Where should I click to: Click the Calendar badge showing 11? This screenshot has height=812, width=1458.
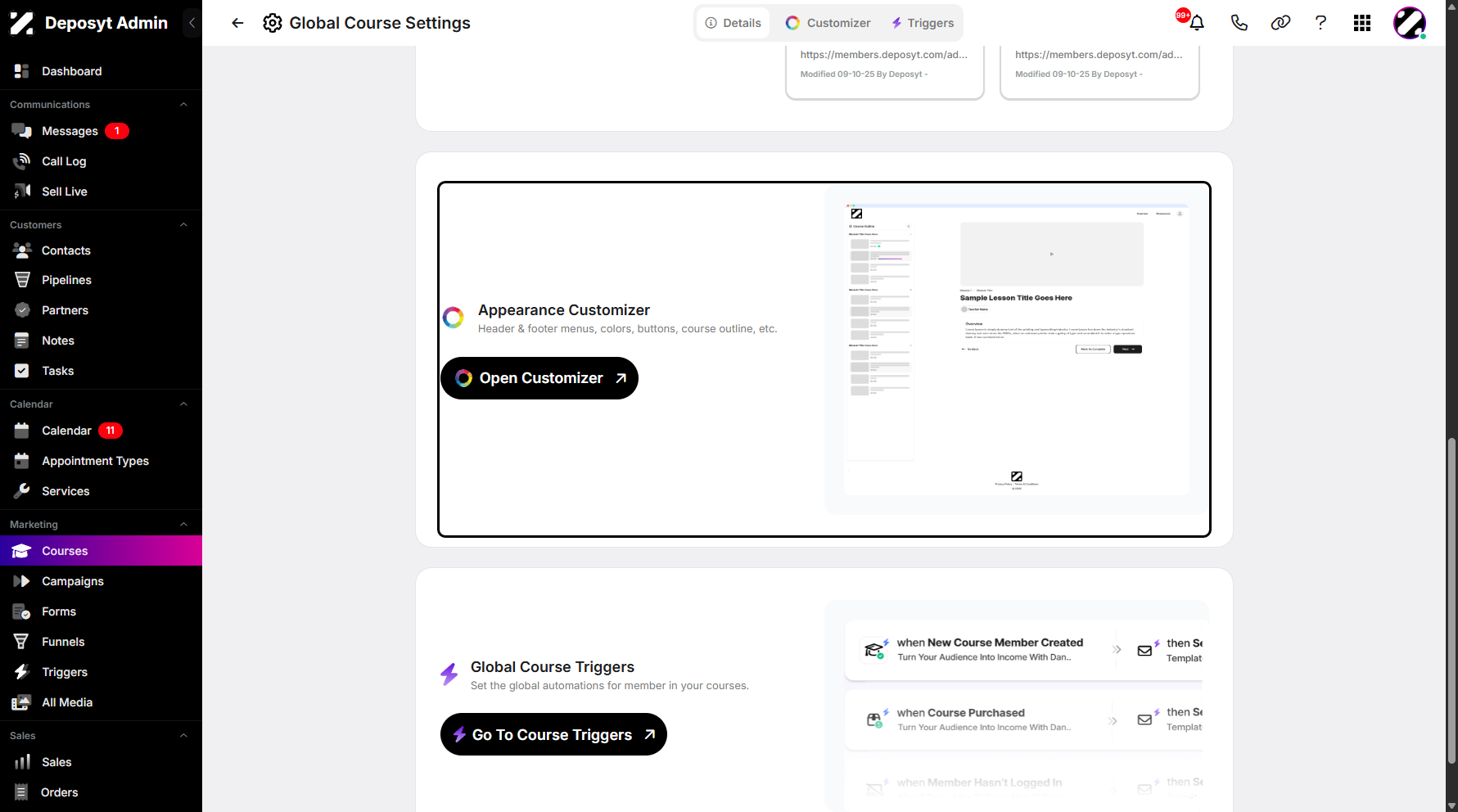(111, 431)
